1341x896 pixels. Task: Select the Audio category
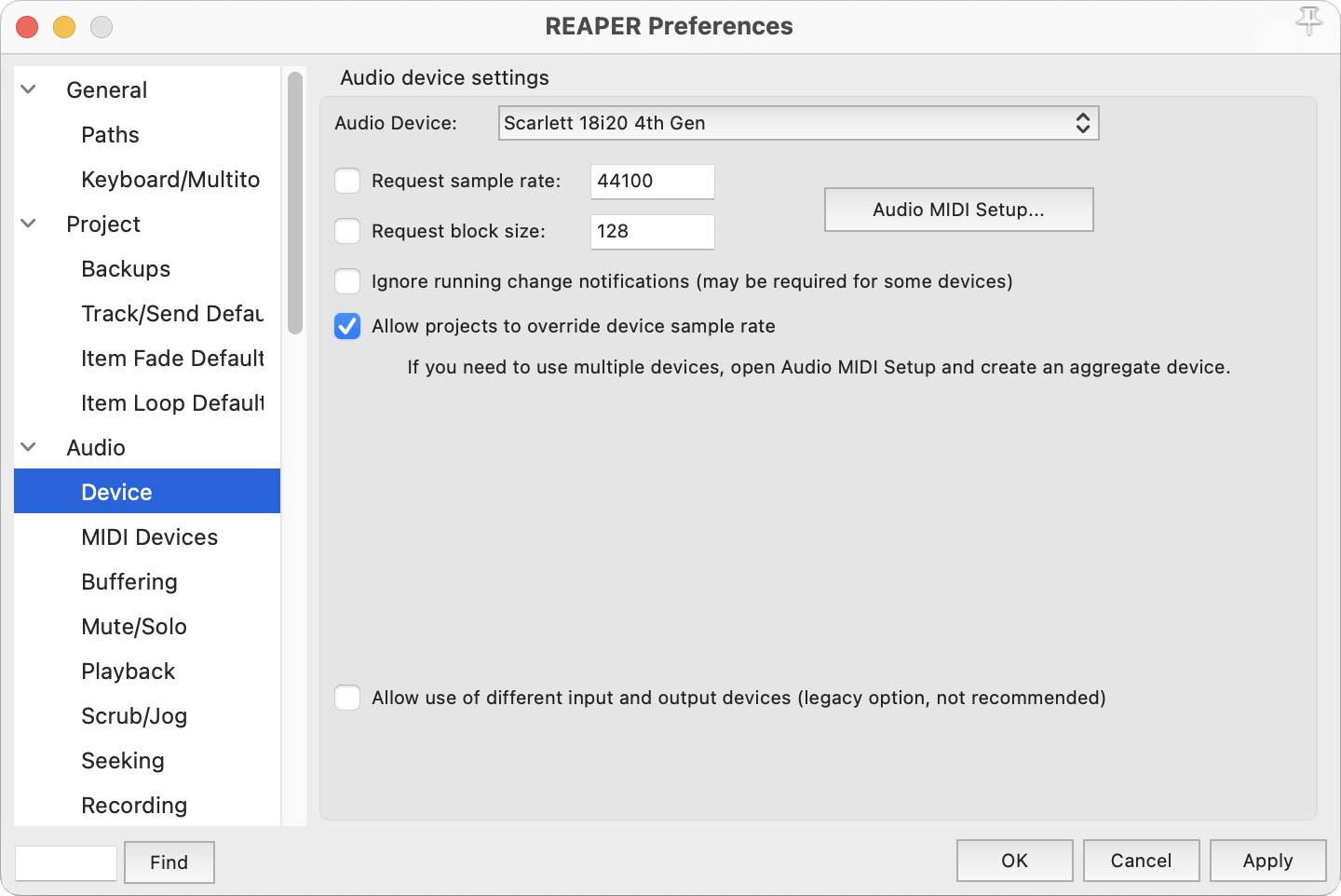96,448
